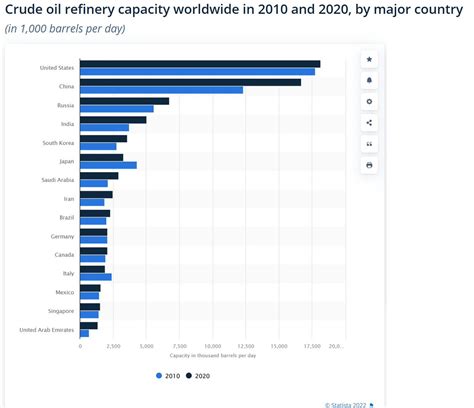Viewport: 474px width, 408px height.
Task: Click the Statista 2022 copyright link
Action: [x=346, y=405]
